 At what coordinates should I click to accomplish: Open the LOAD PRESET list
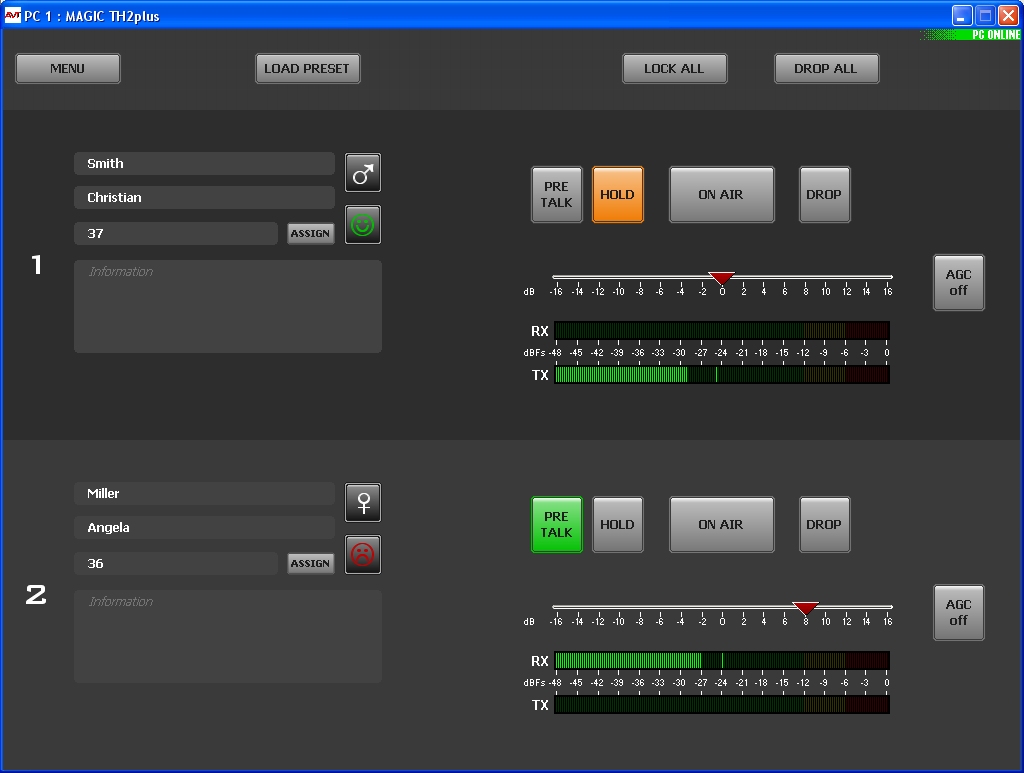tap(307, 69)
